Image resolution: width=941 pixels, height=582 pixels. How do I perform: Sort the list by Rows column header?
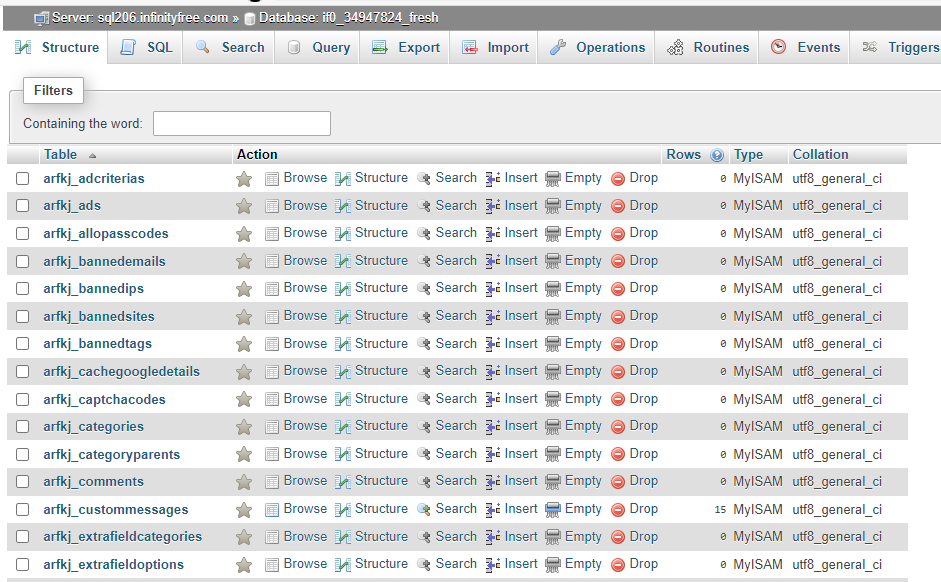pos(683,155)
